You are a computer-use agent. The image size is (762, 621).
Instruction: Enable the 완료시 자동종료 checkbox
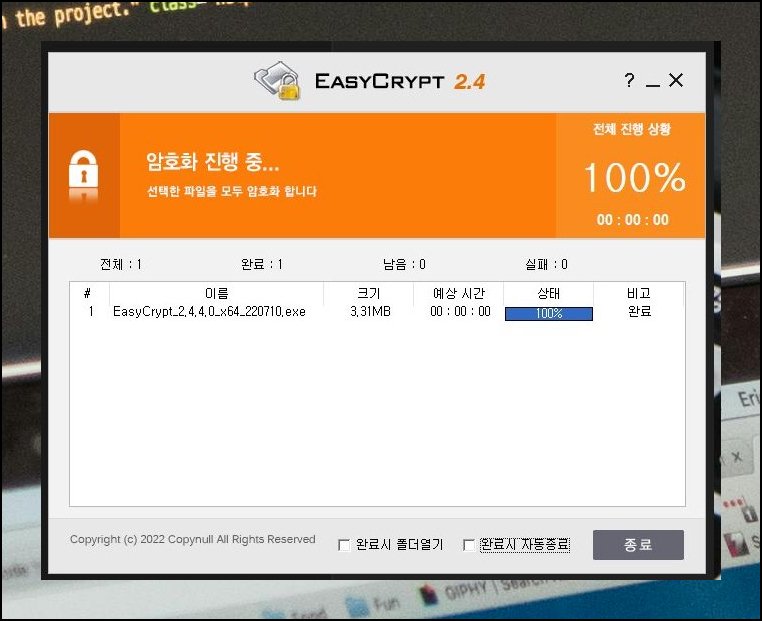click(469, 545)
